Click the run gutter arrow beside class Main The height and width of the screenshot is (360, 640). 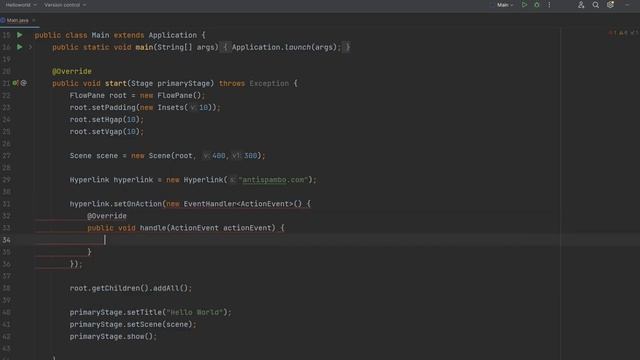pyautogui.click(x=20, y=35)
